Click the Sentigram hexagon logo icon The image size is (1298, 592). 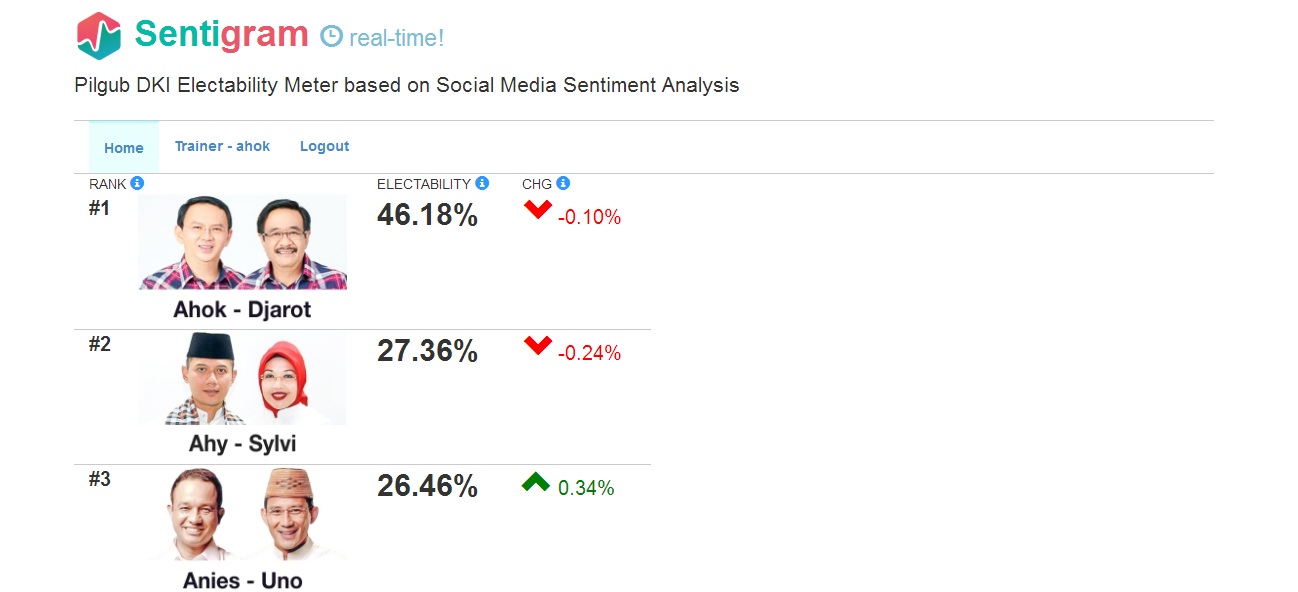[99, 36]
